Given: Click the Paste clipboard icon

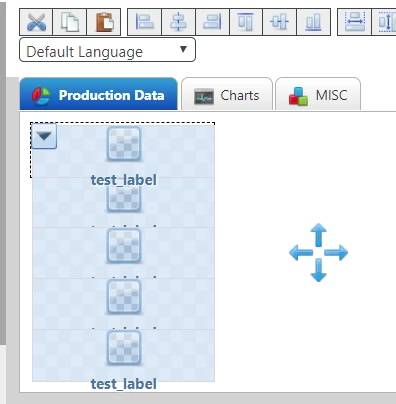Looking at the screenshot, I should click(104, 22).
